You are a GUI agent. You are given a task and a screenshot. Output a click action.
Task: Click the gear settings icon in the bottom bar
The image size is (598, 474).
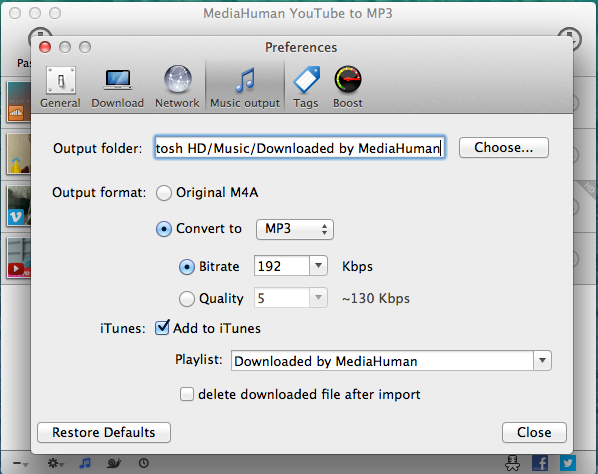pos(55,463)
